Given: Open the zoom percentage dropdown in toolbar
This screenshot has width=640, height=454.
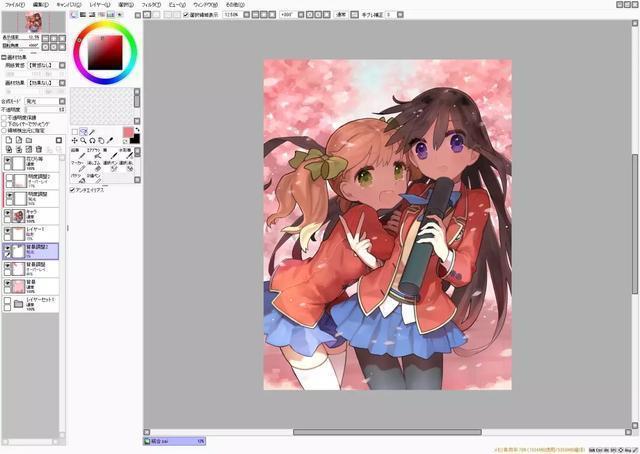Looking at the screenshot, I should click(x=247, y=15).
